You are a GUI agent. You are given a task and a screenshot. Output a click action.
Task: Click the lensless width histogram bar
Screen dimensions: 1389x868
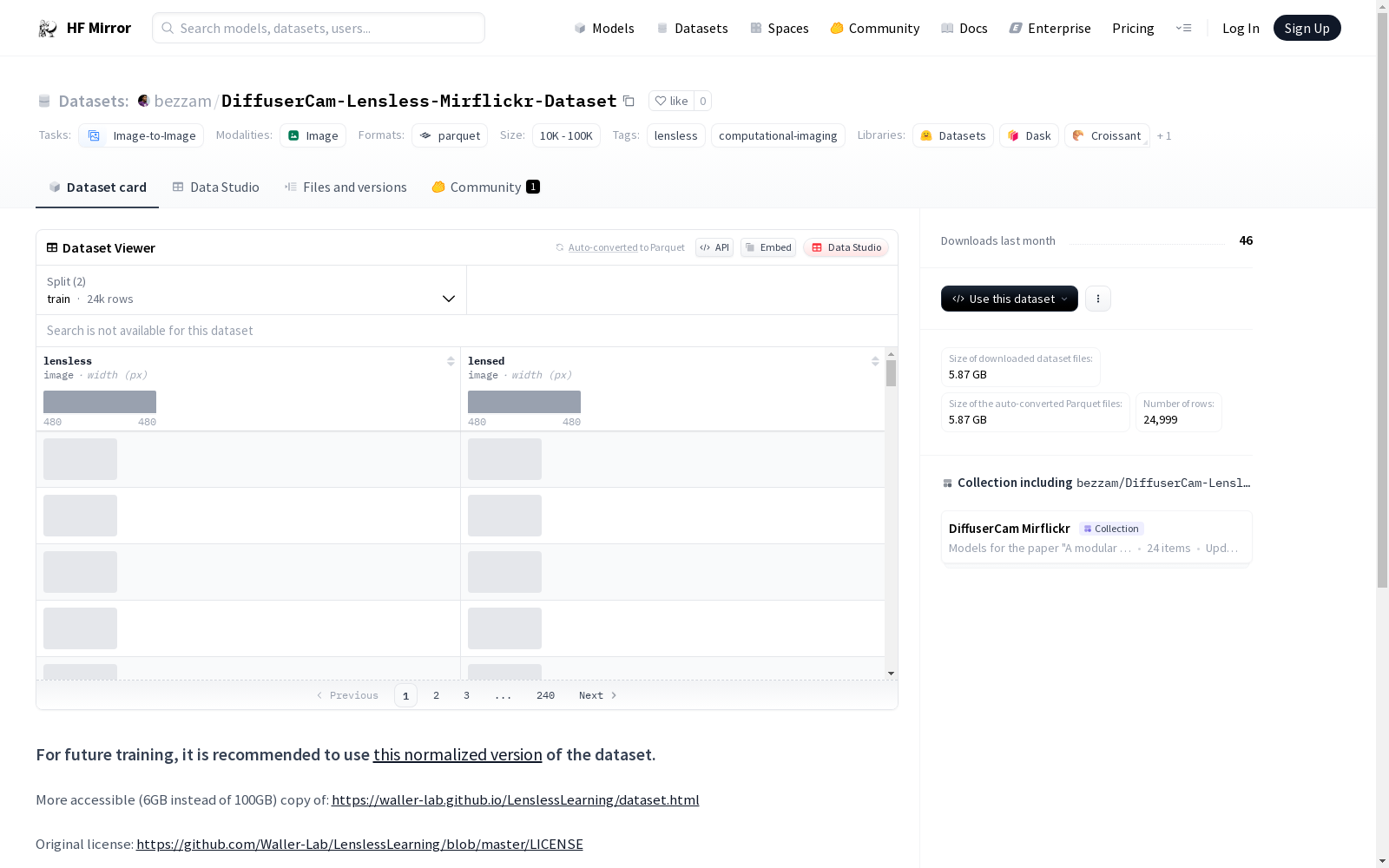(x=100, y=402)
